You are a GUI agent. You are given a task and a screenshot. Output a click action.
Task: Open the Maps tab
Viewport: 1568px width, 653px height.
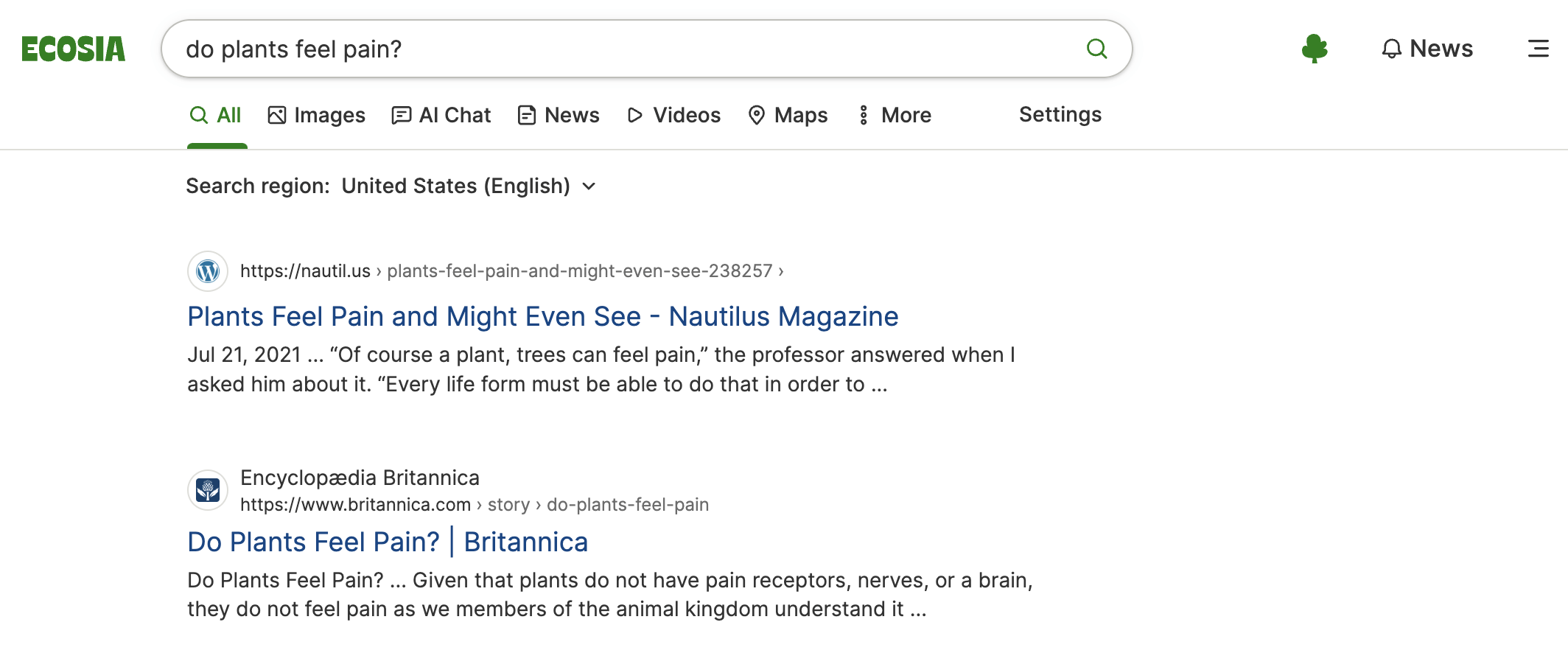(788, 115)
